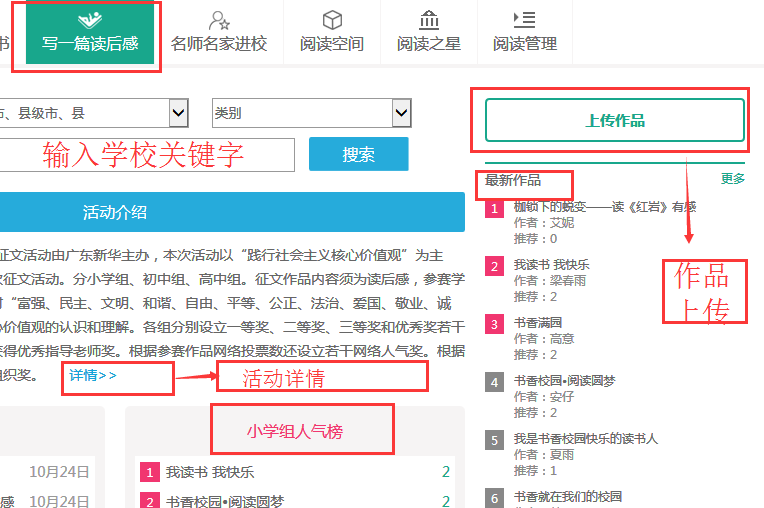Open the 写一篇读后感 tab
The image size is (764, 508).
coord(90,43)
